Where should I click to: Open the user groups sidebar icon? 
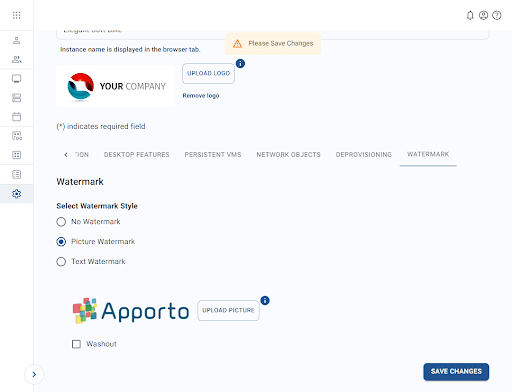(x=16, y=59)
